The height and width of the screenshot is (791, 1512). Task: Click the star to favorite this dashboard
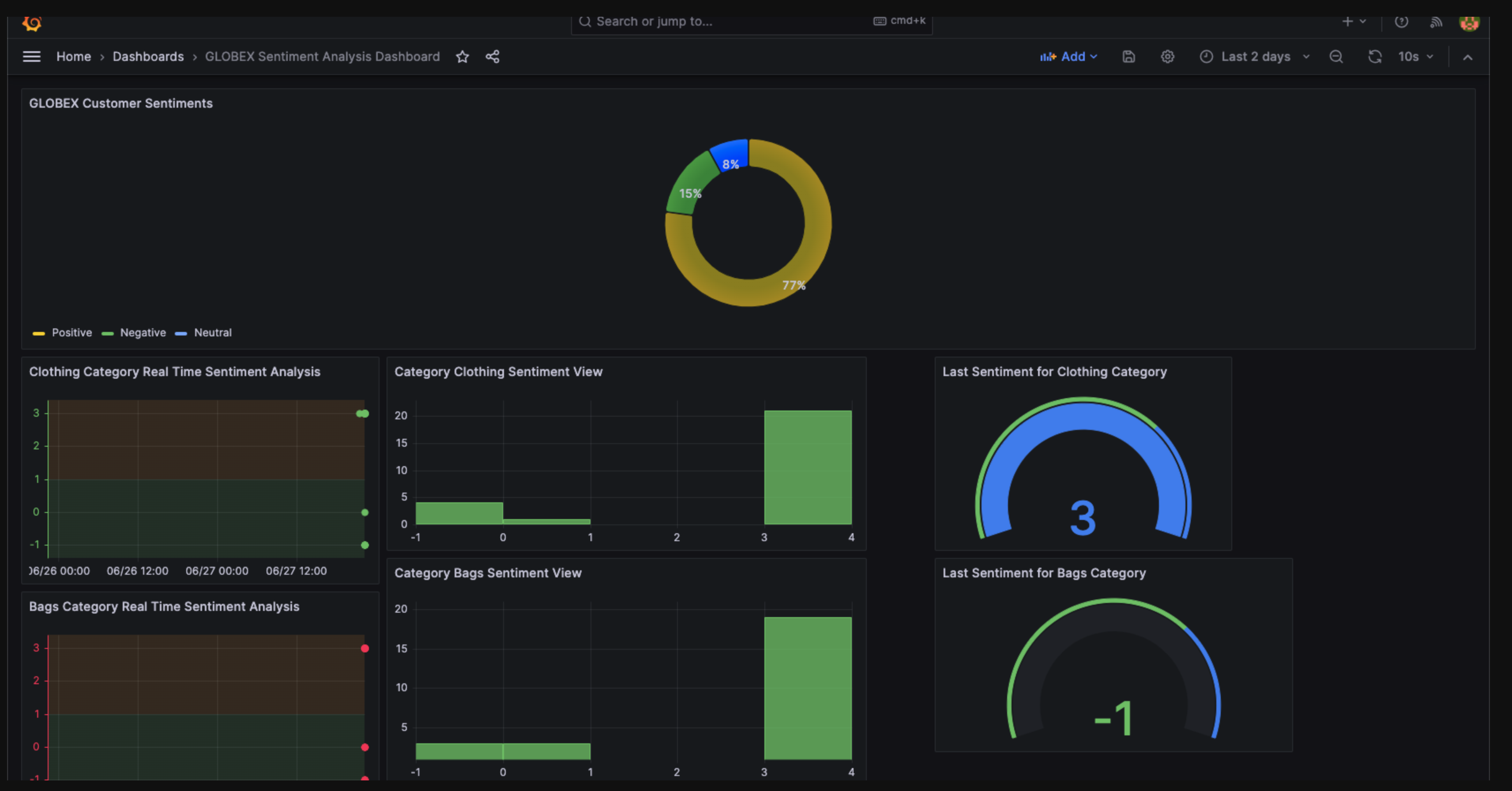(x=462, y=55)
